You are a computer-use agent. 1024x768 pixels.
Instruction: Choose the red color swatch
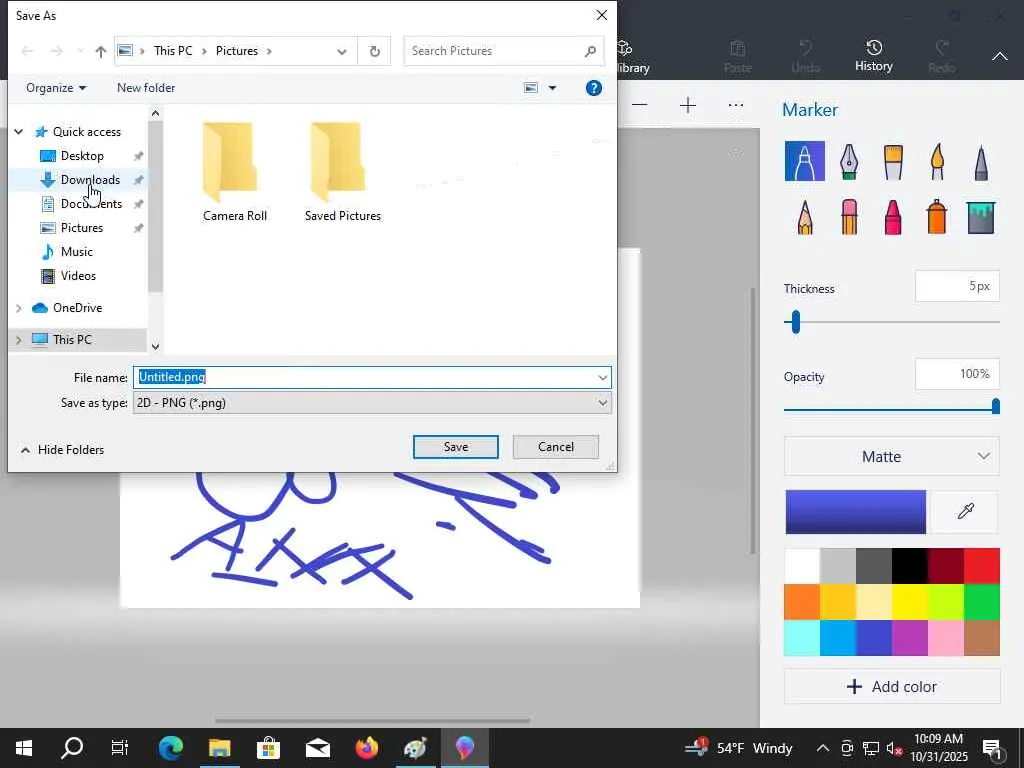coord(982,566)
